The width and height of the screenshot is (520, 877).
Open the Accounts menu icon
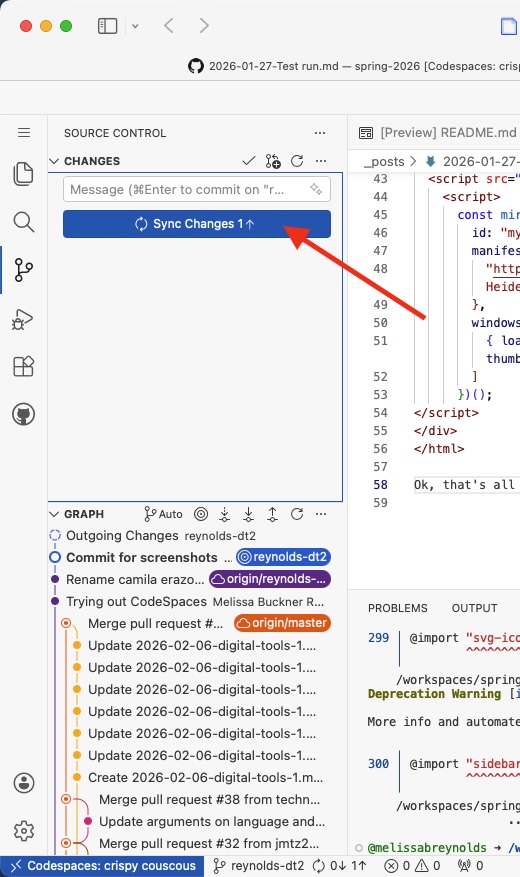click(x=23, y=783)
